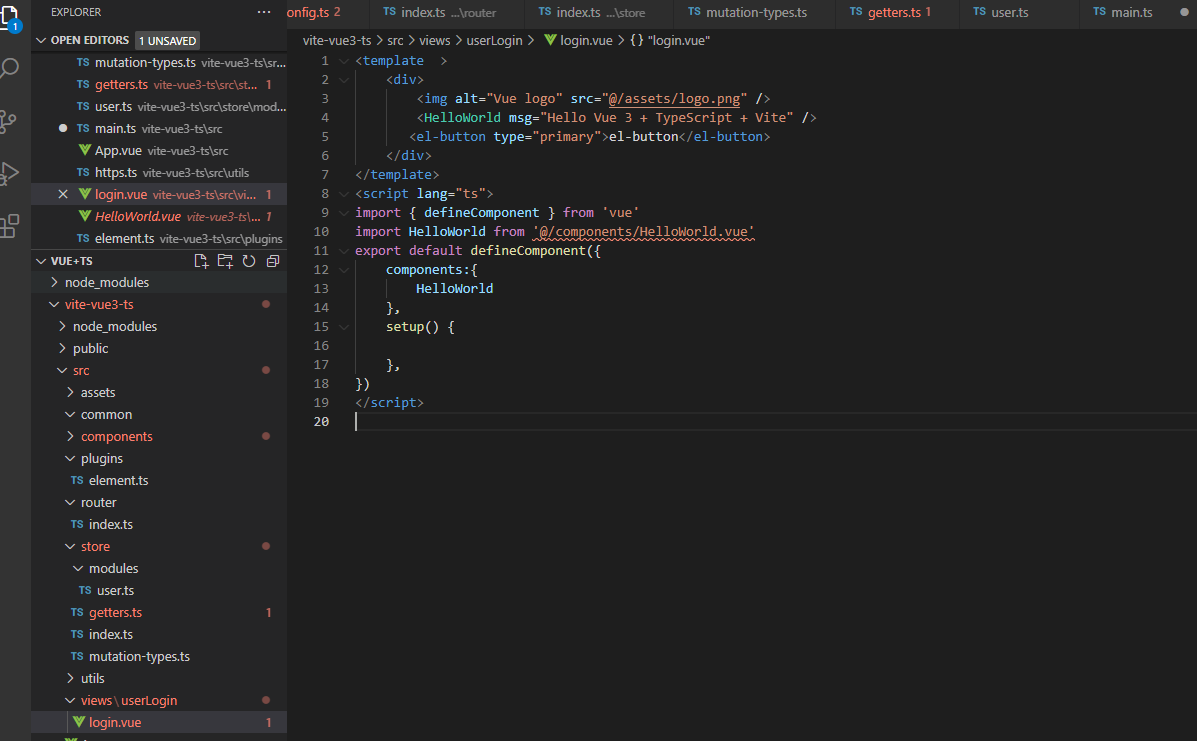Screen dimensions: 1197x741
Task: Expand the assets folder
Action: pyautogui.click(x=98, y=392)
